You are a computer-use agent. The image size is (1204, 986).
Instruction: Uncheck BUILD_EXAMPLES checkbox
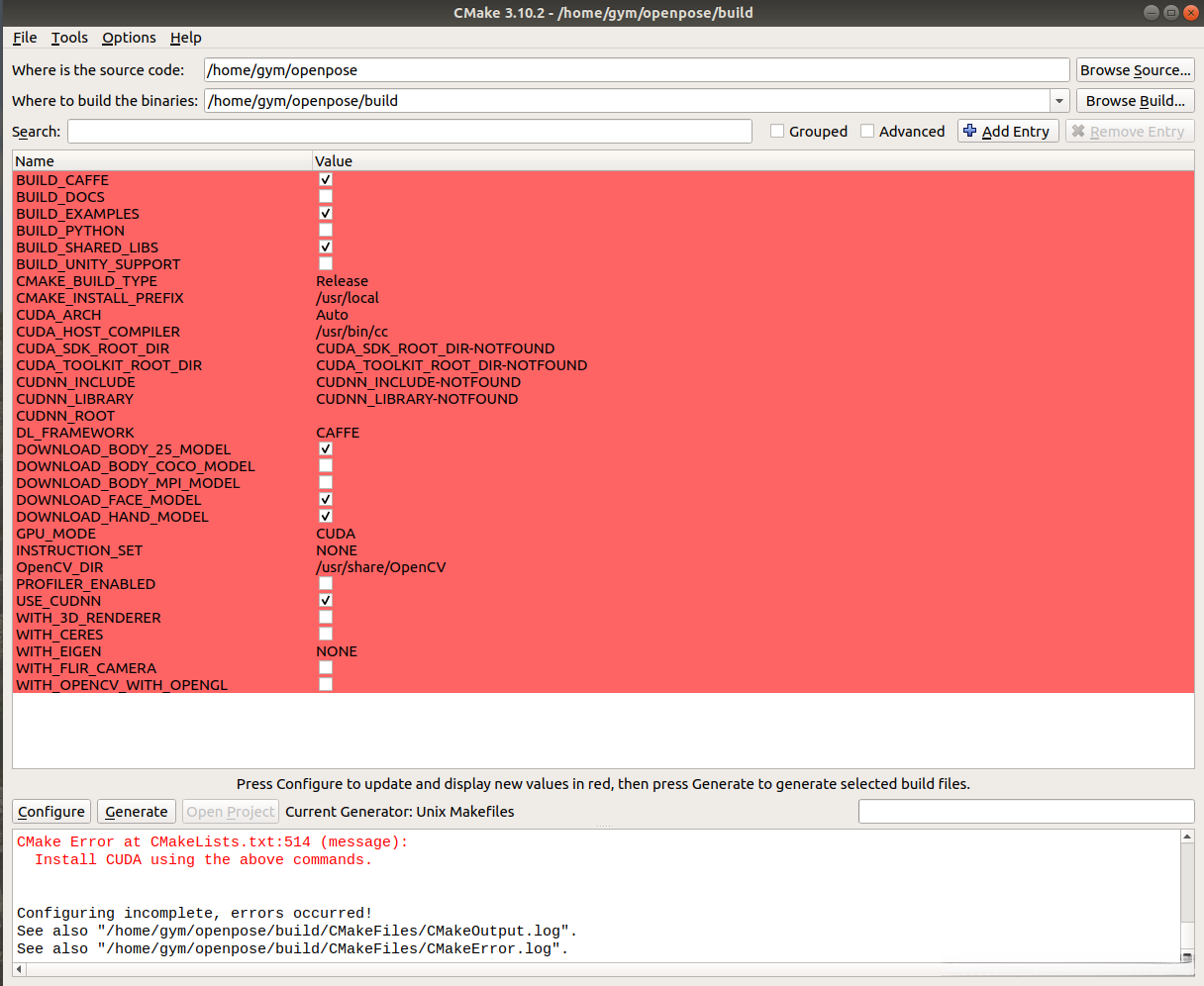pos(325,214)
